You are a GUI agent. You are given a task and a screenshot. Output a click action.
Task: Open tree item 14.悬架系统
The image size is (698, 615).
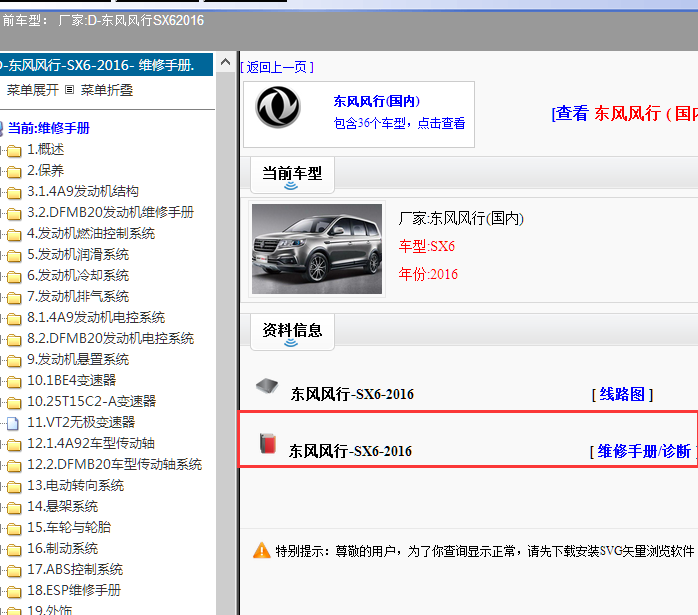62,506
